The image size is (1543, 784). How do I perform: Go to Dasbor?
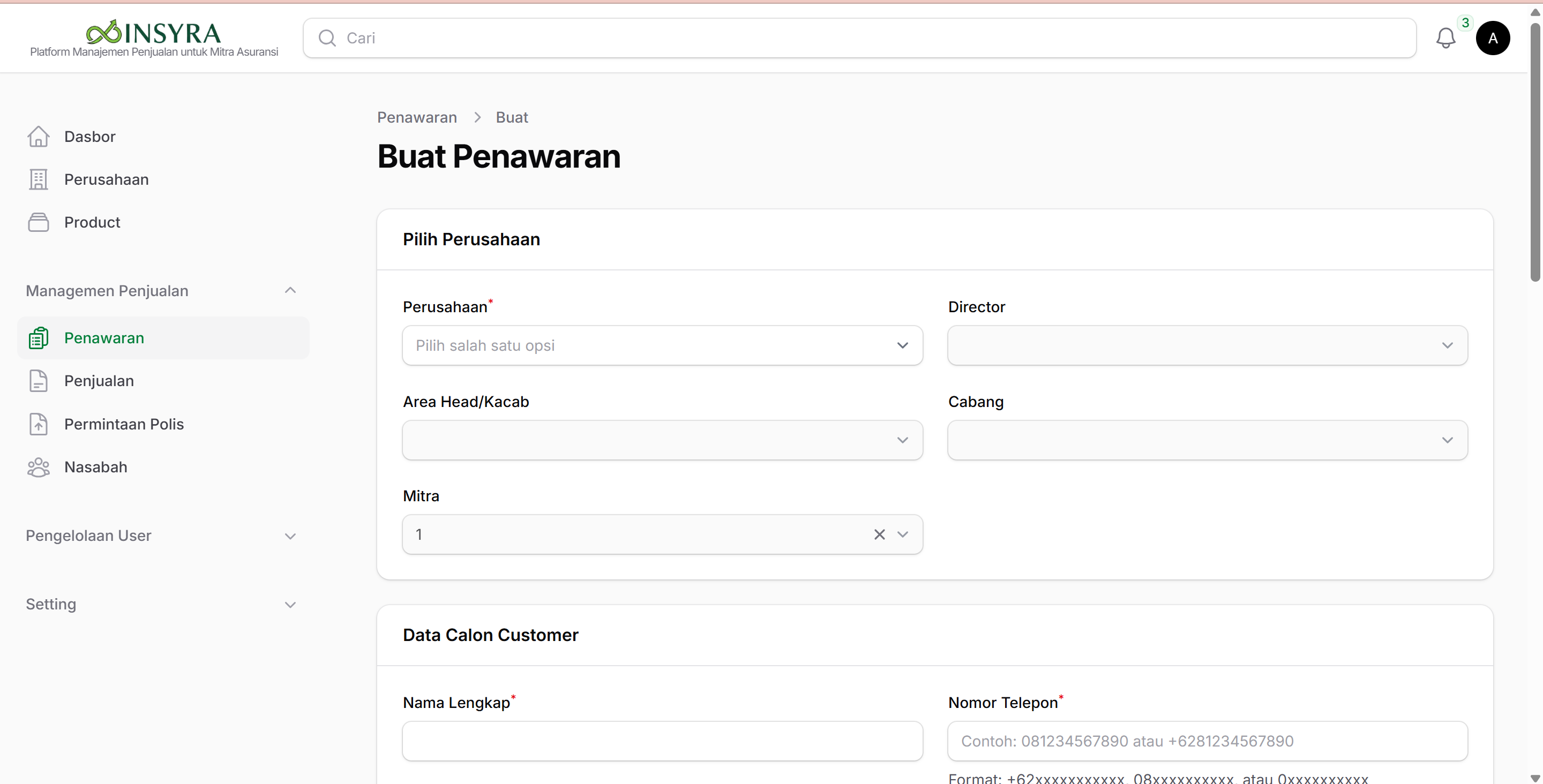point(163,137)
